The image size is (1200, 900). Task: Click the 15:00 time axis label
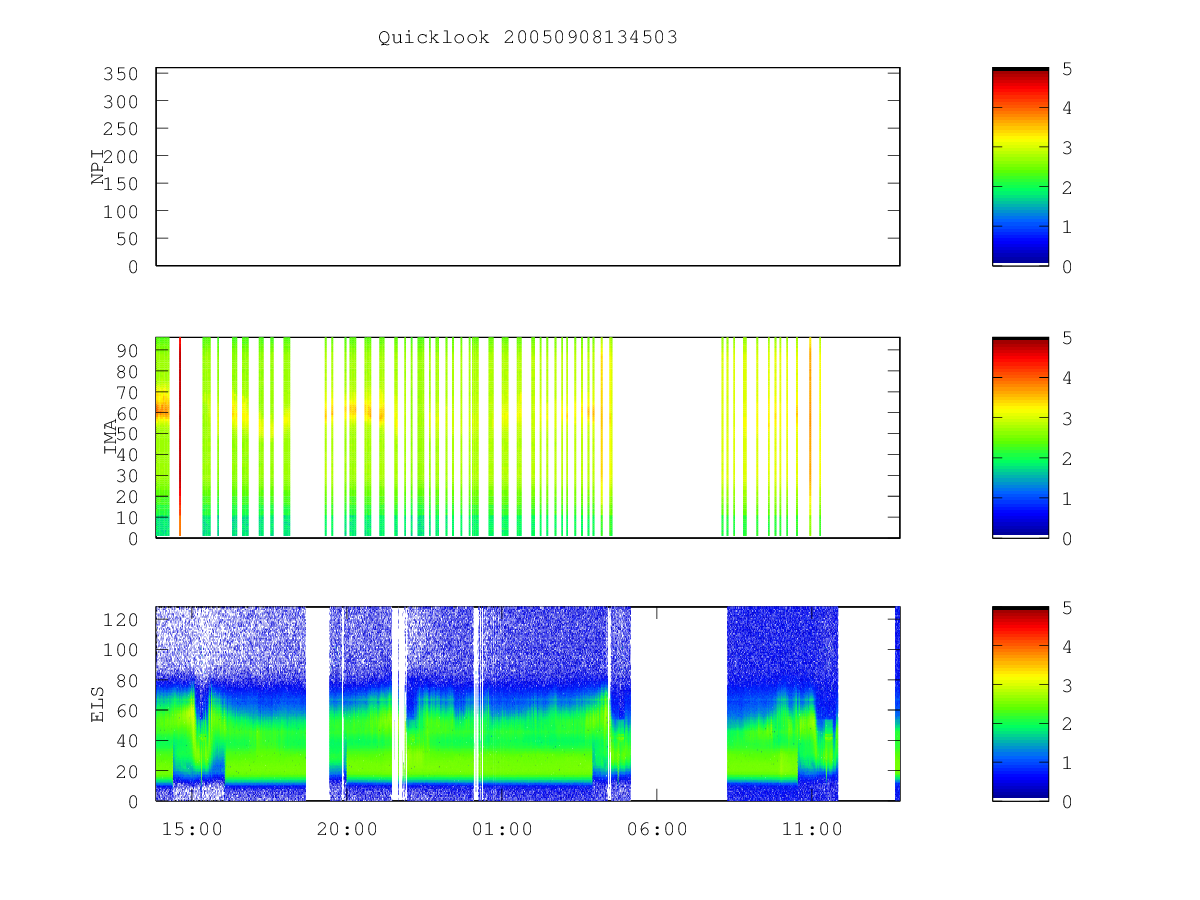pyautogui.click(x=192, y=829)
